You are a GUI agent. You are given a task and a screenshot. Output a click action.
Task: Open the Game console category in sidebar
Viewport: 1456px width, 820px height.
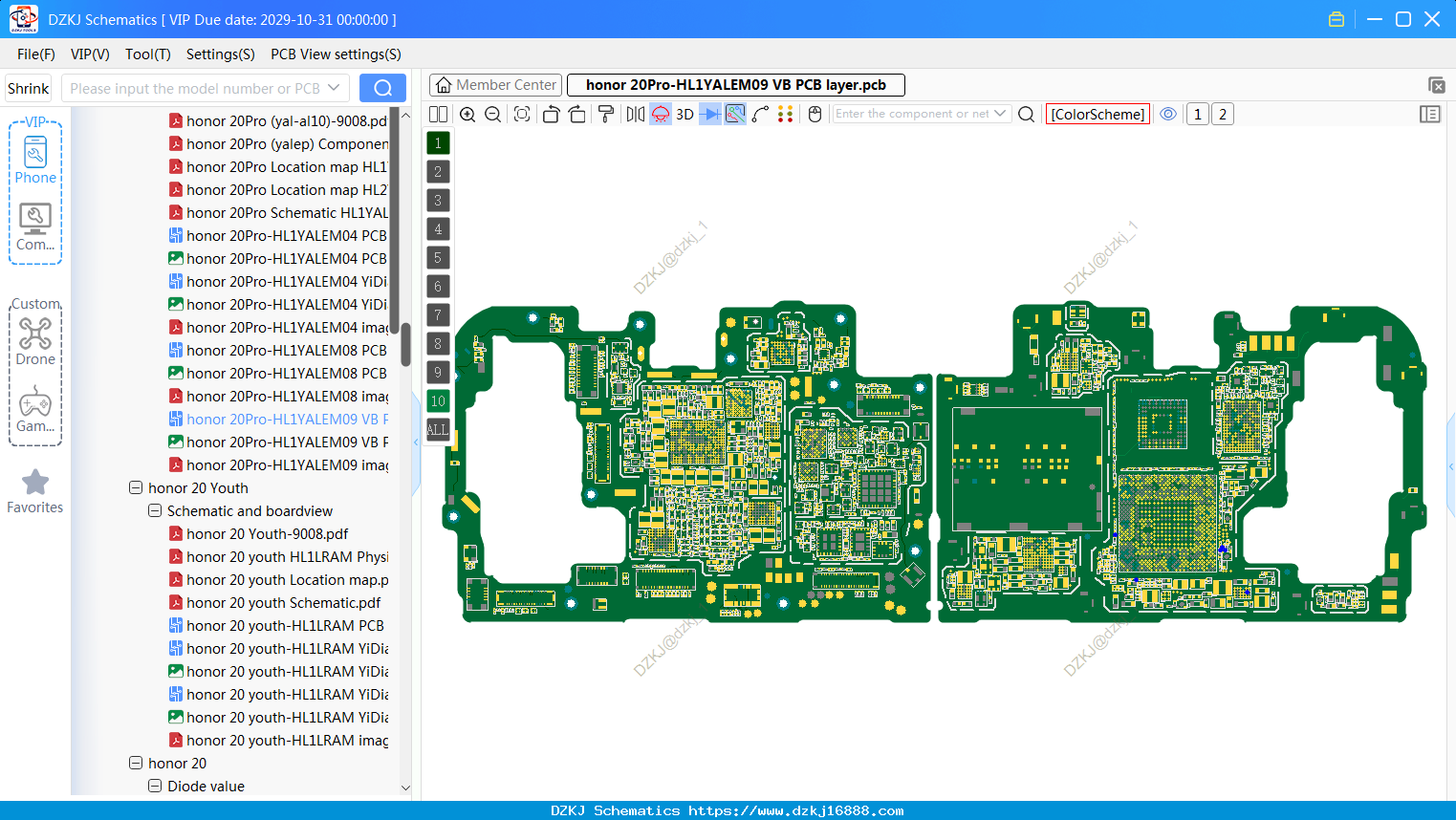pyautogui.click(x=35, y=409)
